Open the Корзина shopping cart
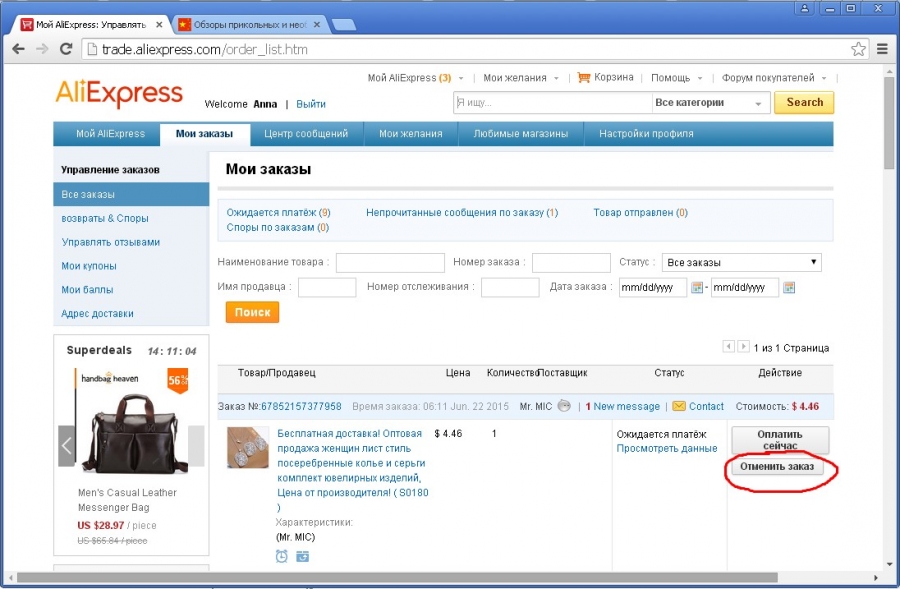This screenshot has height=589, width=900. click(x=606, y=78)
